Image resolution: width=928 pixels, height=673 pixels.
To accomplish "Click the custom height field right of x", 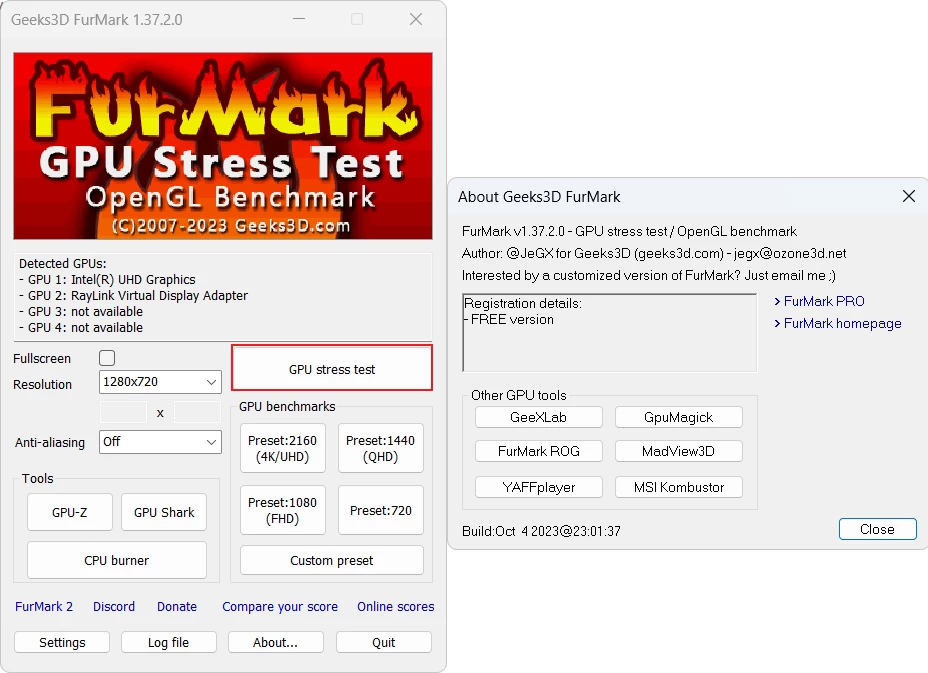I will (197, 413).
